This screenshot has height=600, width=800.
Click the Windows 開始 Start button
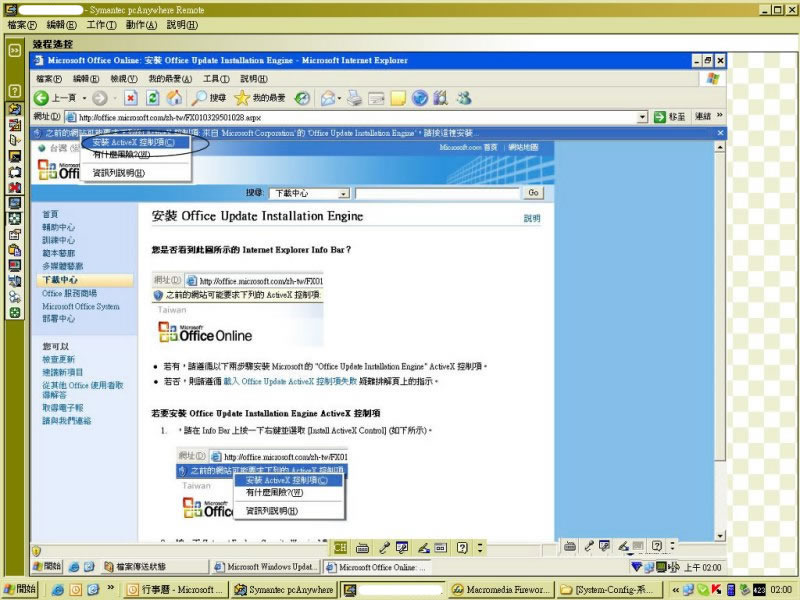tap(20, 589)
